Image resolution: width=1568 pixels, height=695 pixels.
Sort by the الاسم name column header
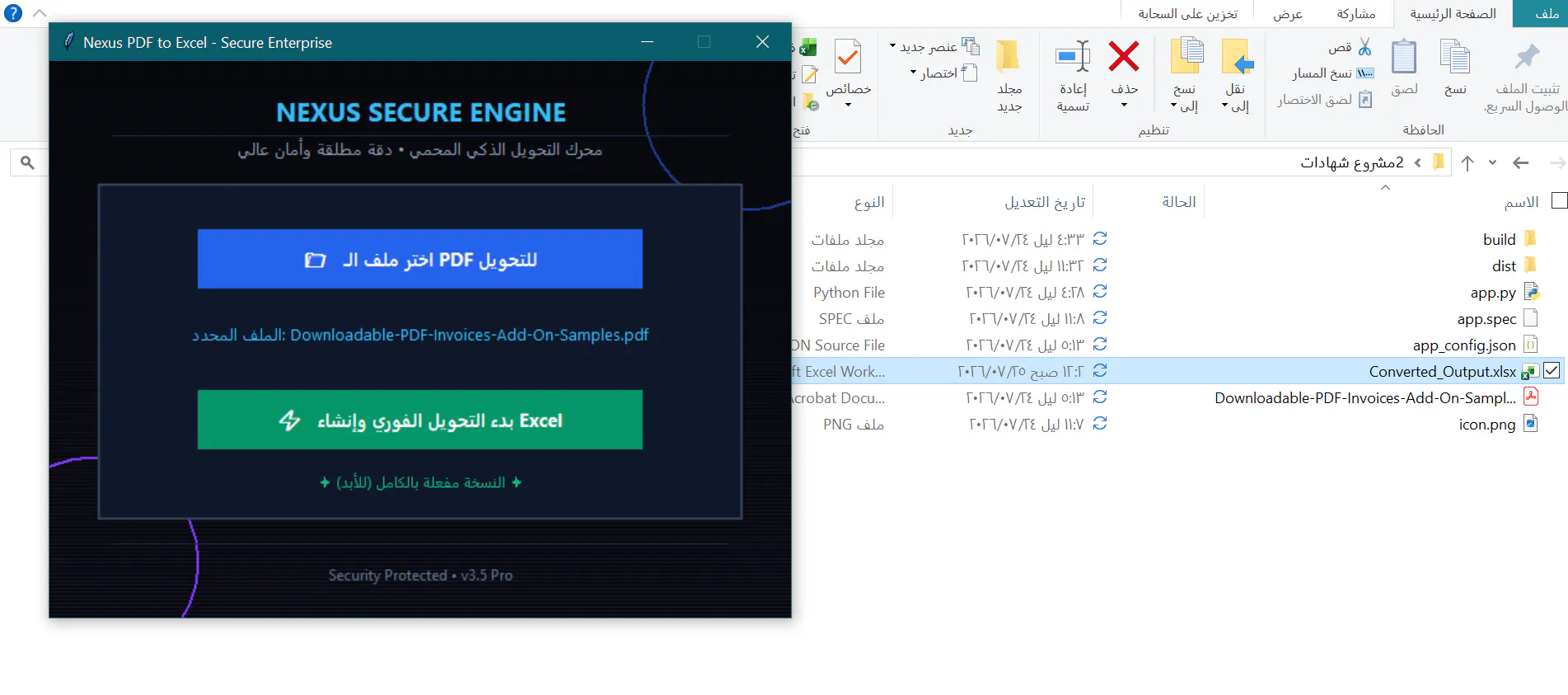[1521, 202]
